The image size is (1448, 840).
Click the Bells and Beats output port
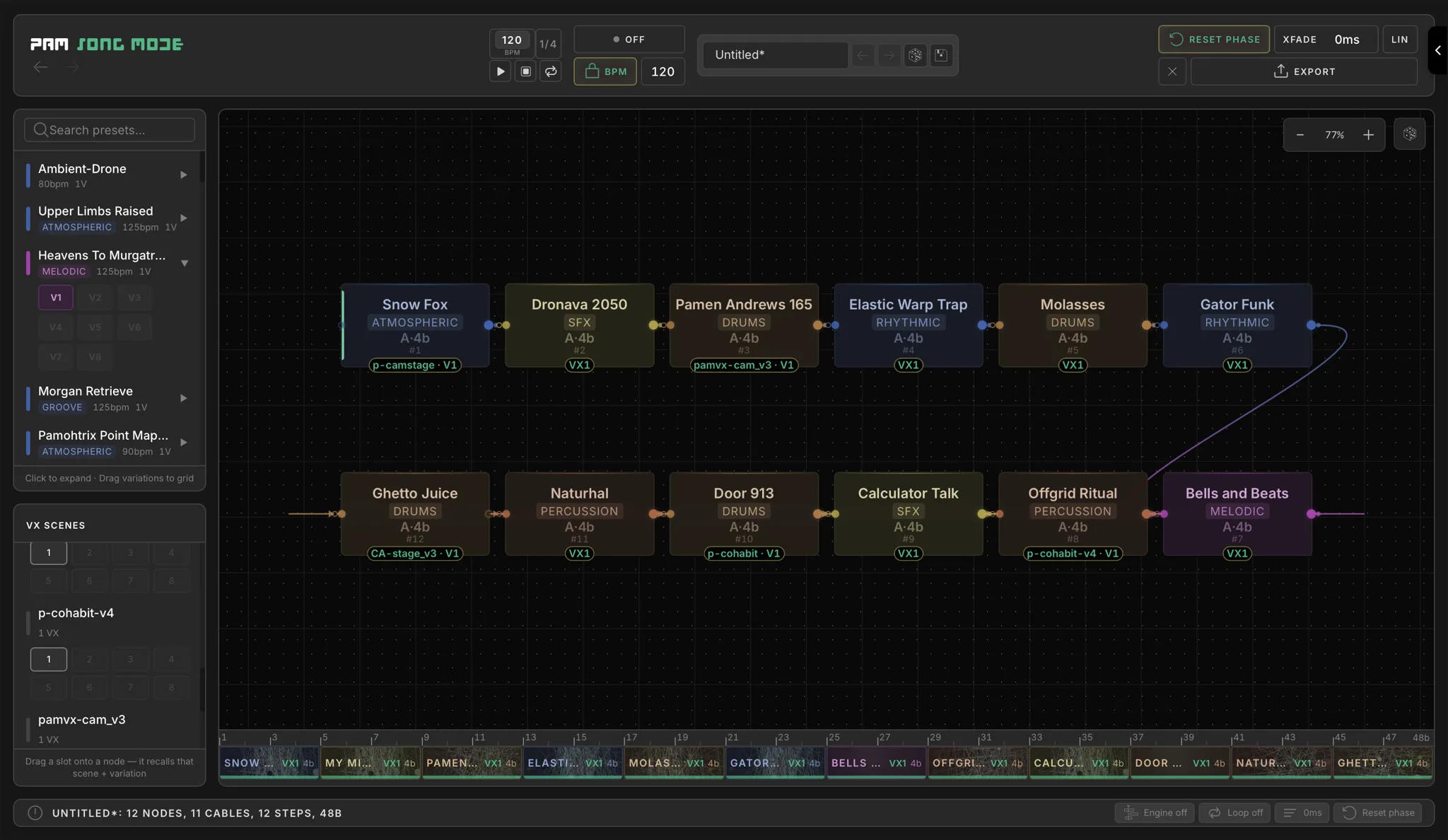(x=1312, y=514)
